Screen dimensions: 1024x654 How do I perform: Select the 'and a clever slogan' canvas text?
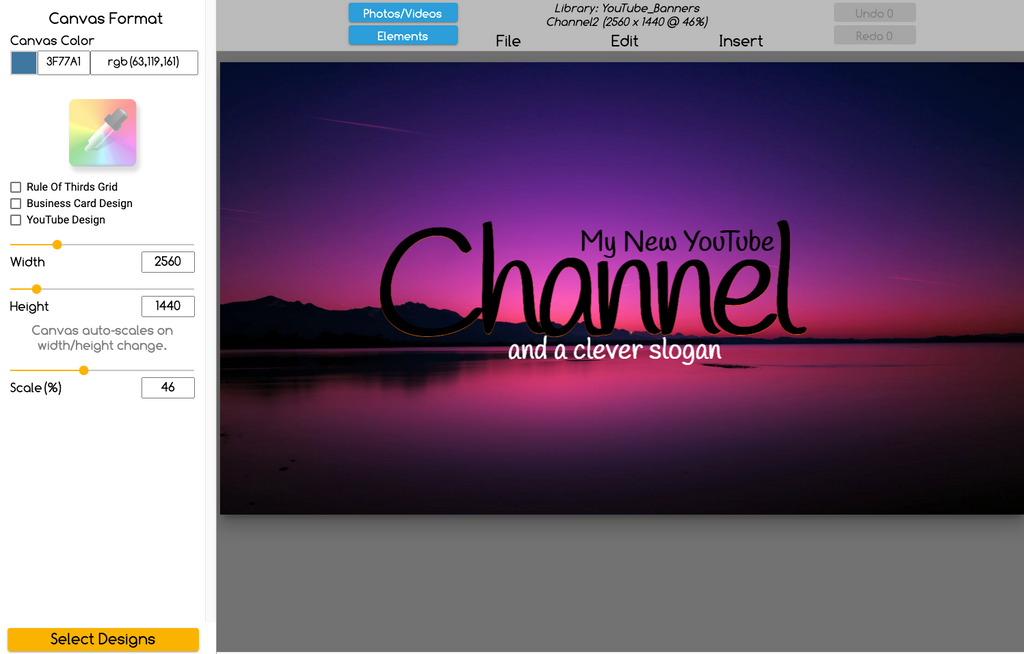(615, 350)
